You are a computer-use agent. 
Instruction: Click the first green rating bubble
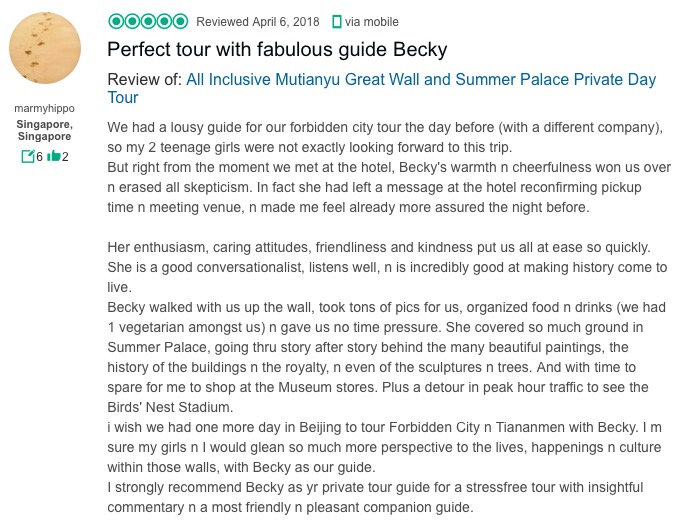tap(116, 21)
